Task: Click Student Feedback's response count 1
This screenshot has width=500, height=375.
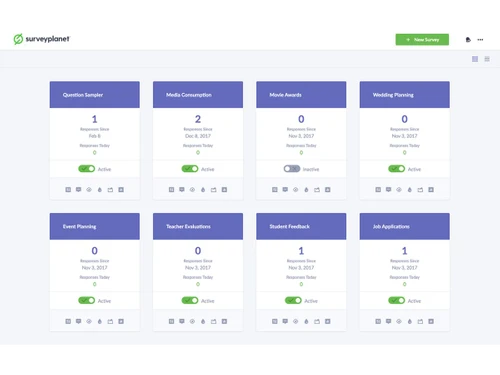Action: click(x=301, y=251)
